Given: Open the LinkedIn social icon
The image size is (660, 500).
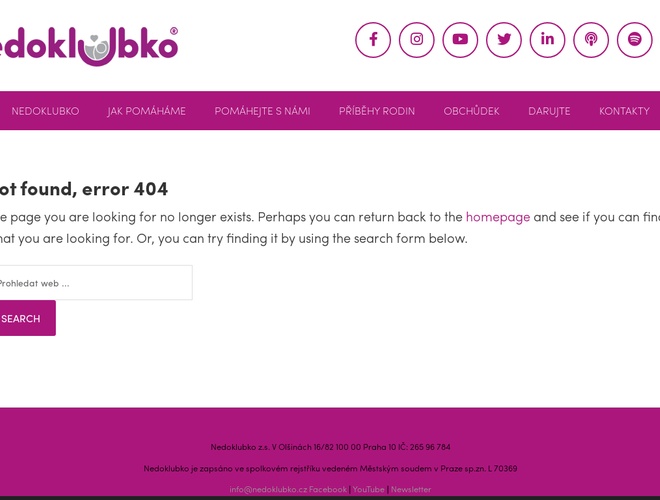Looking at the screenshot, I should [547, 40].
